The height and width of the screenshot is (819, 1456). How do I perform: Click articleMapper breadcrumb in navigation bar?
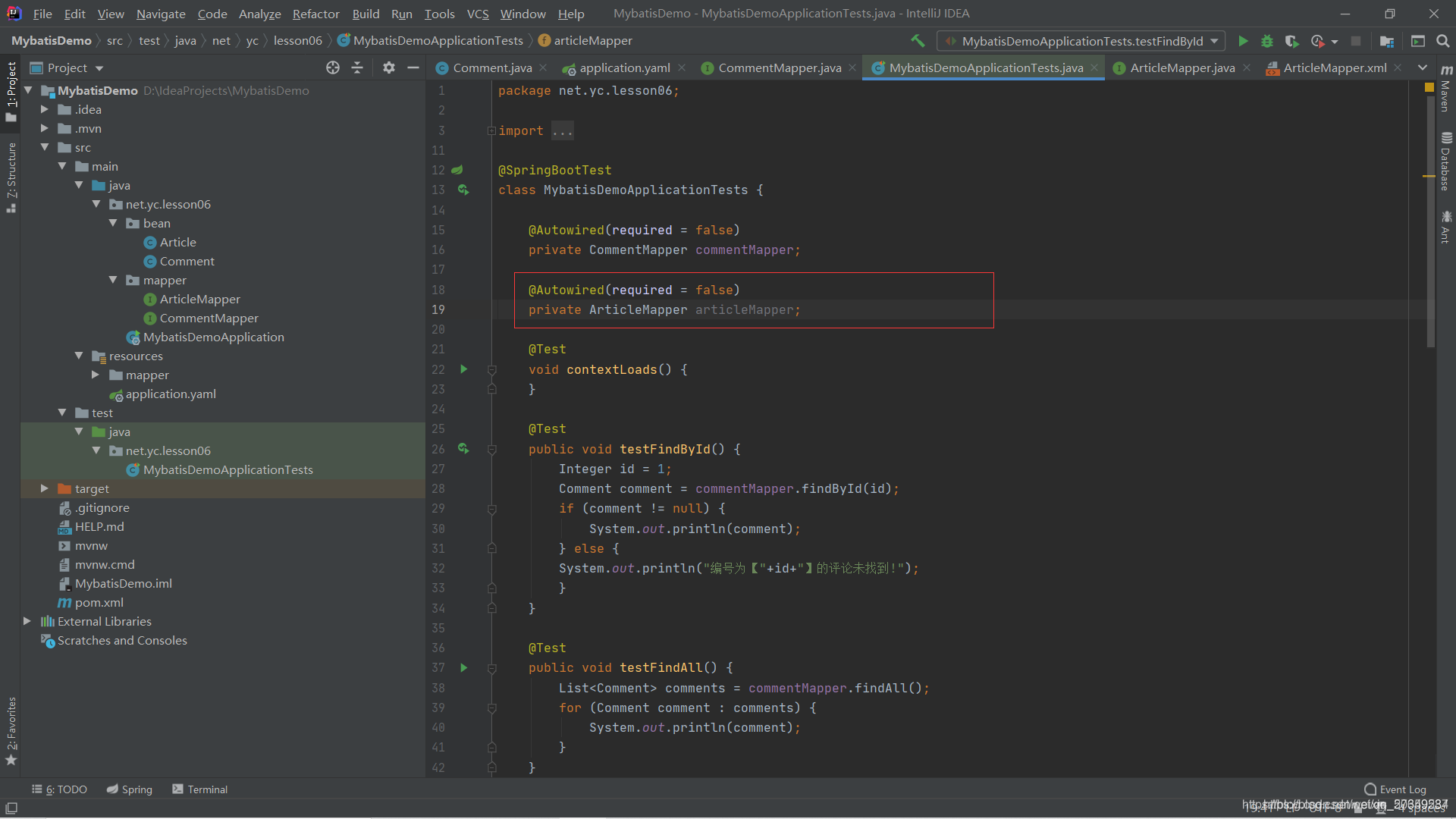pos(585,40)
